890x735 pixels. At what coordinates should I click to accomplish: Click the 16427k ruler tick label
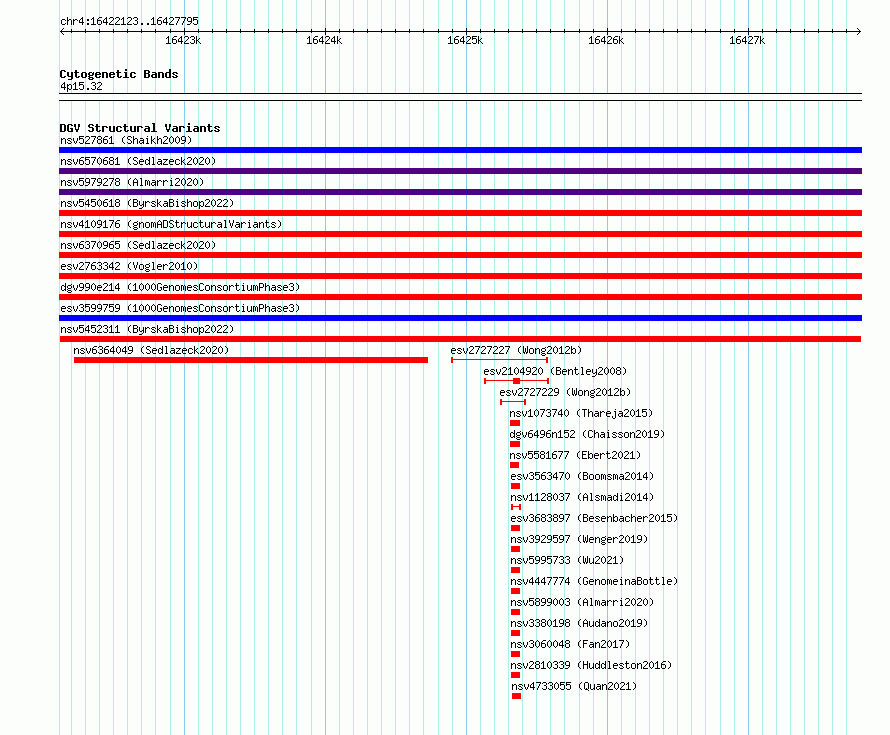[747, 40]
